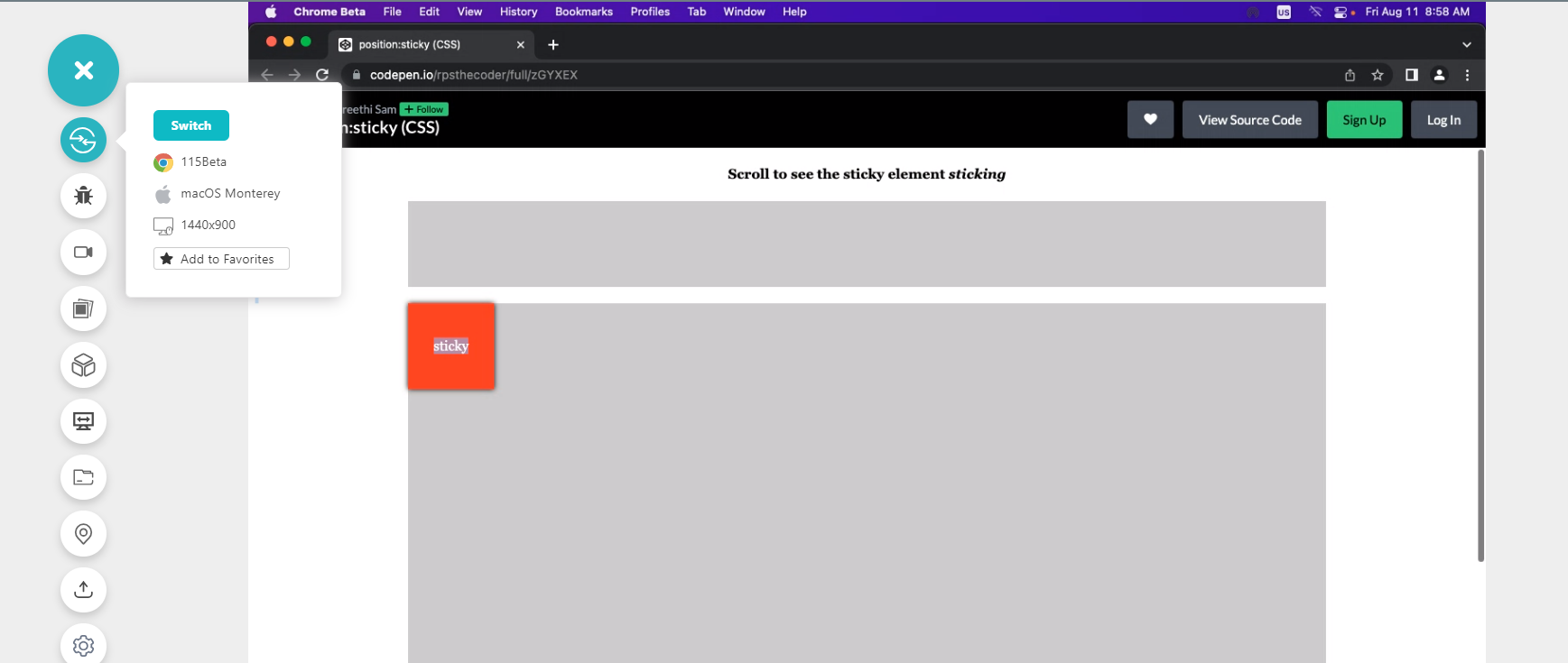The width and height of the screenshot is (1568, 663).
Task: Click the bug report icon in sidebar
Action: pos(83,196)
